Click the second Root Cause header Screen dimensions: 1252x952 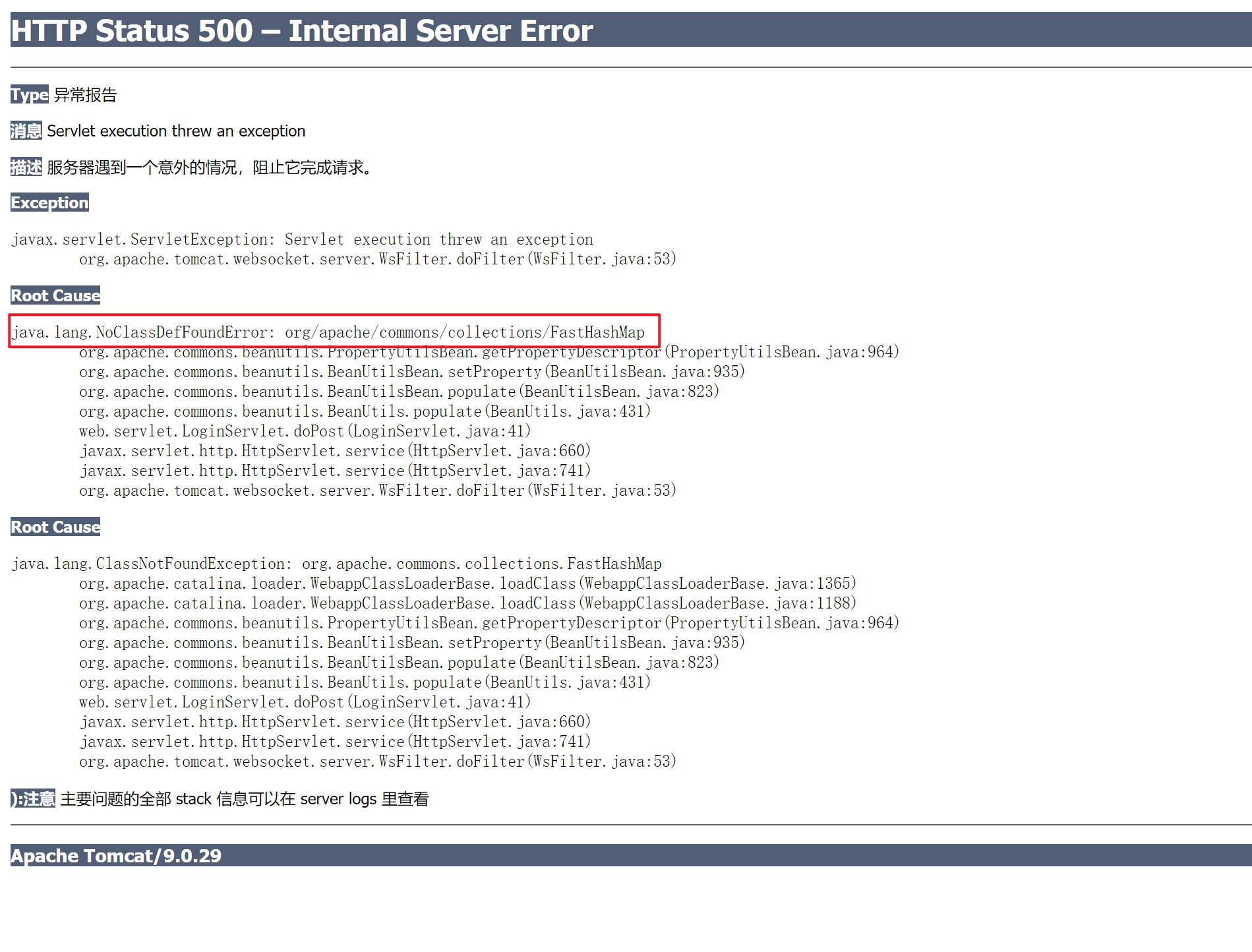55,527
